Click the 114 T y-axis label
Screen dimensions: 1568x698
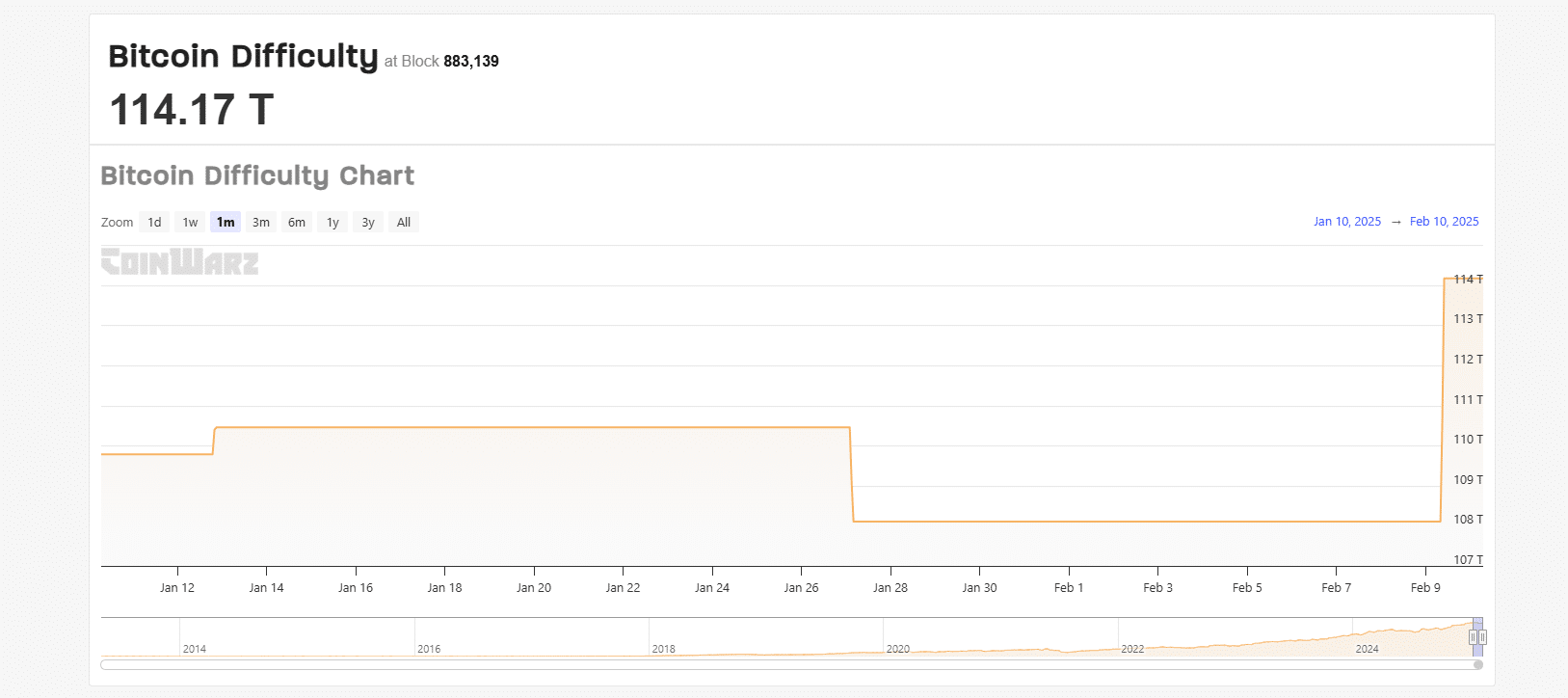click(x=1468, y=279)
